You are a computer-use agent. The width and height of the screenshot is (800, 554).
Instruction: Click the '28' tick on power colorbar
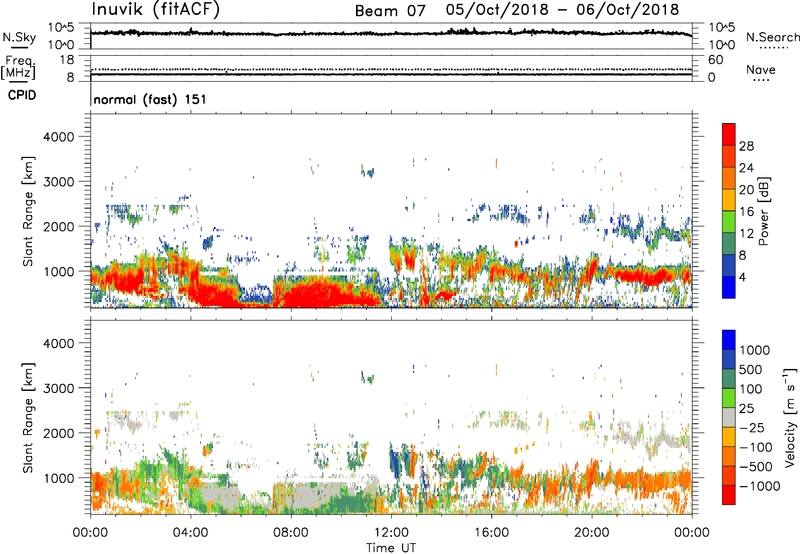(x=746, y=146)
